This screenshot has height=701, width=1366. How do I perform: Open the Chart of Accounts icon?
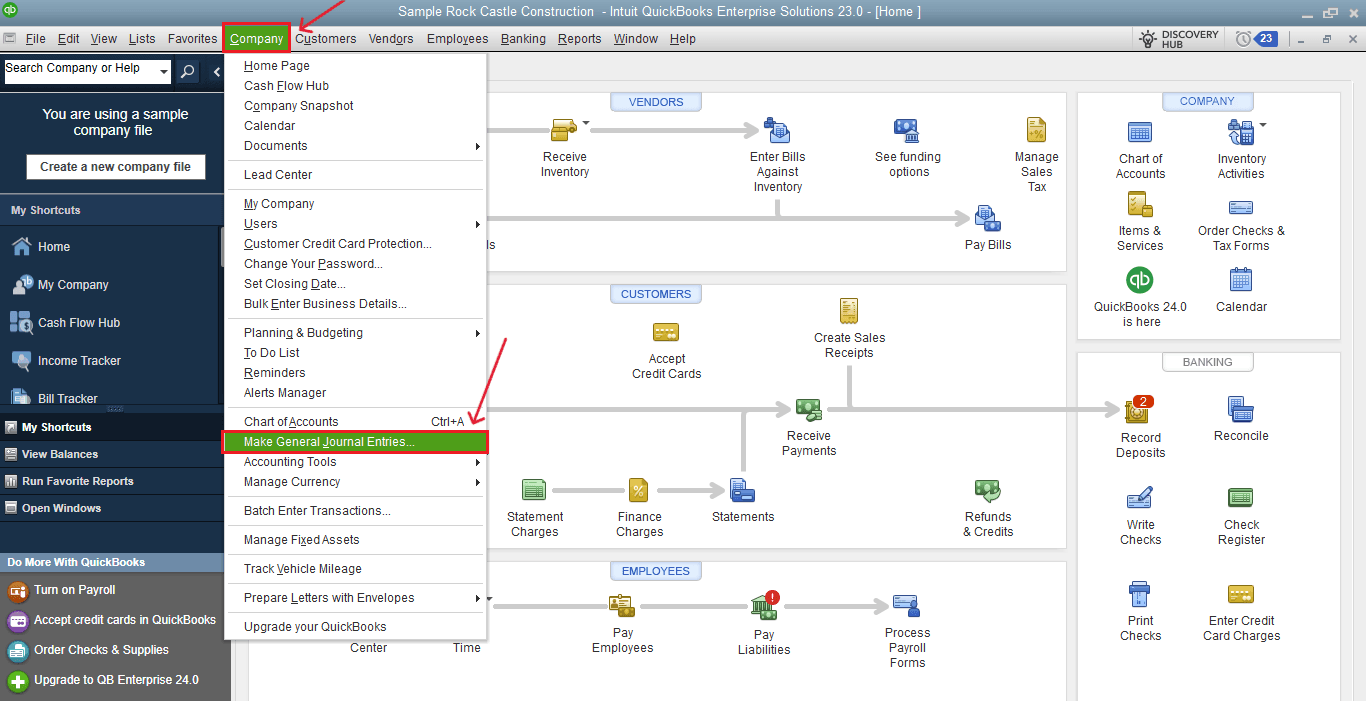pos(1140,133)
